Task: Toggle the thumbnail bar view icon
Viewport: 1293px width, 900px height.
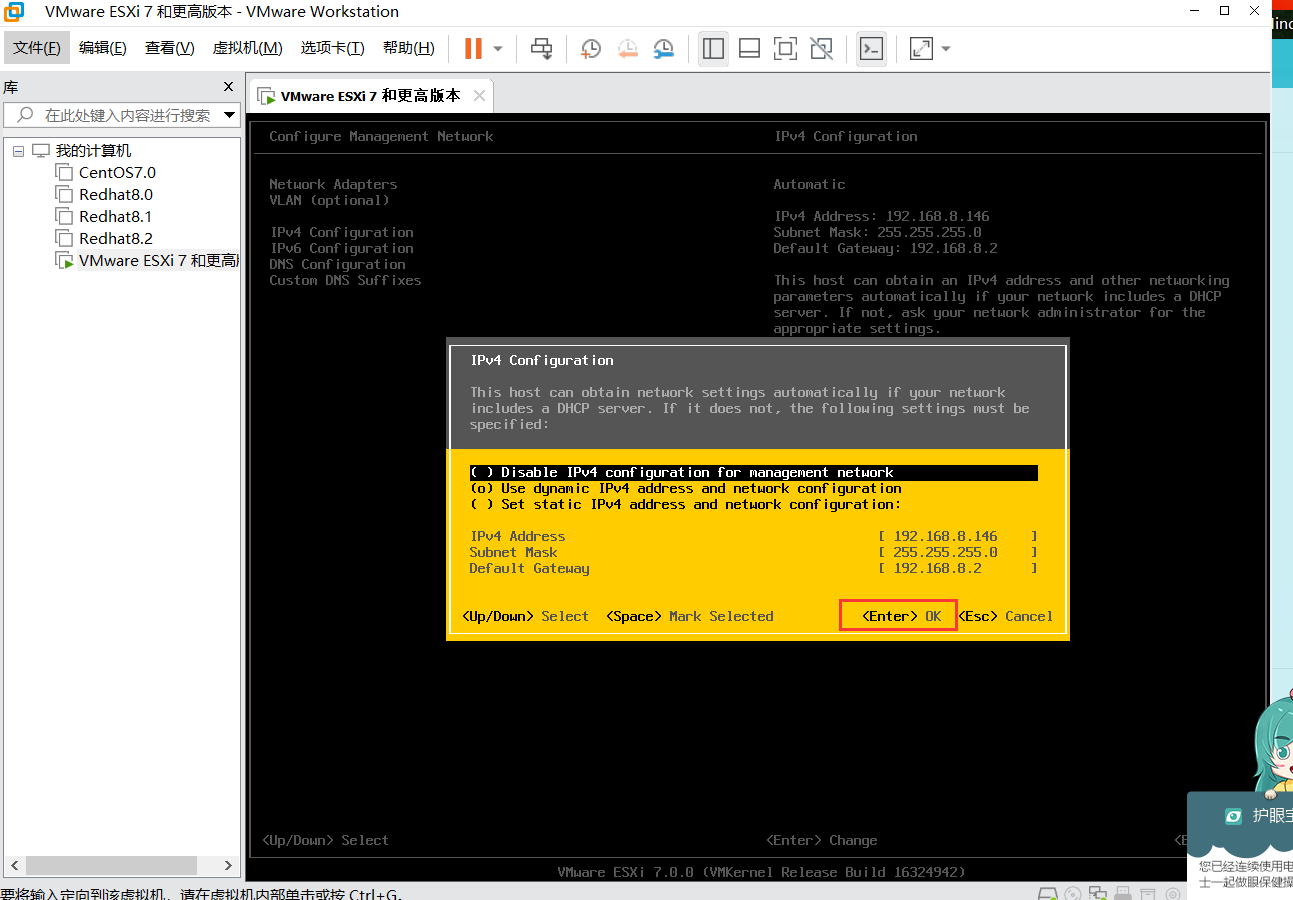Action: pos(750,48)
